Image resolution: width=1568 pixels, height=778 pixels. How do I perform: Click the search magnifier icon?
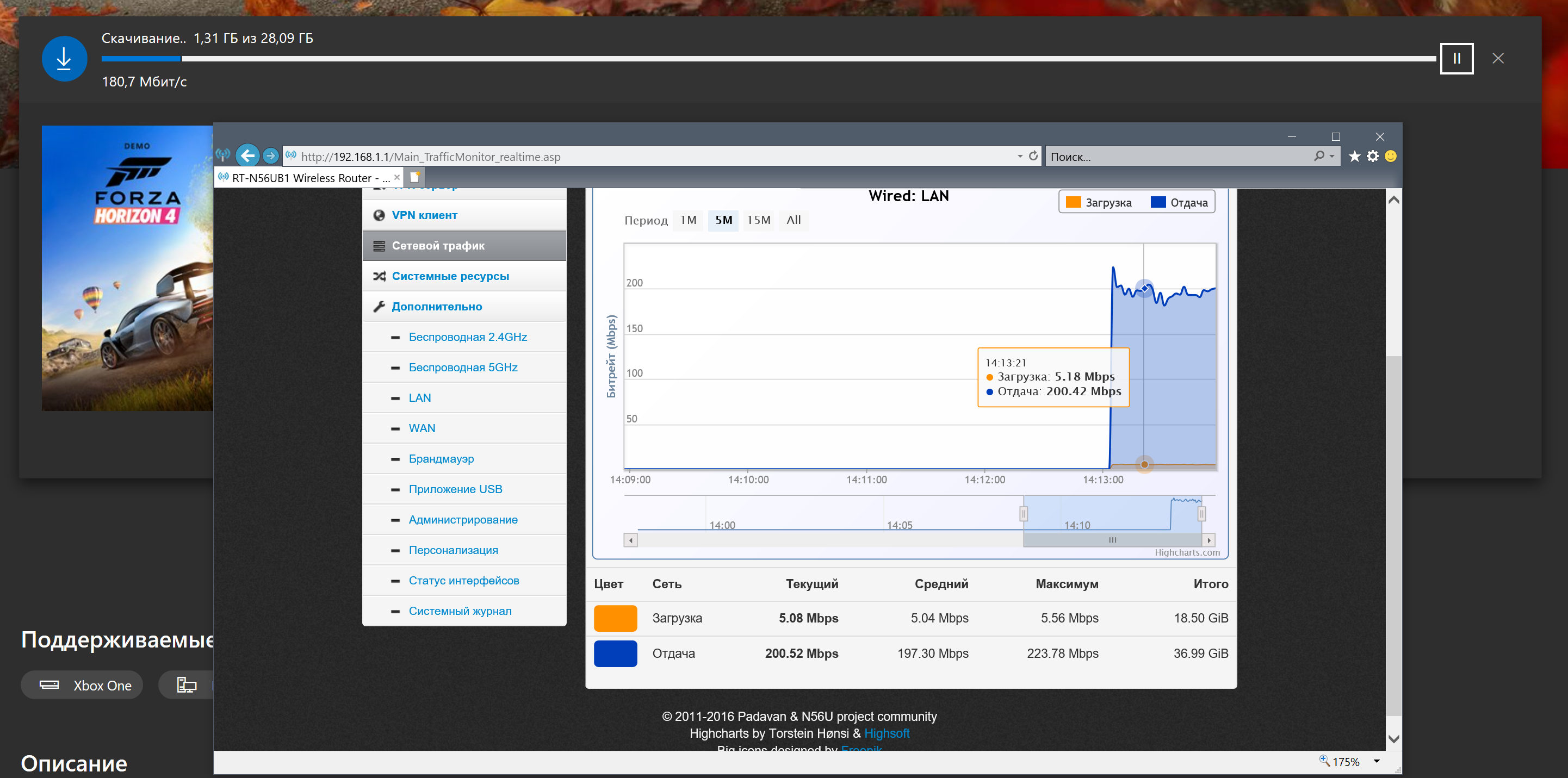pos(1318,157)
